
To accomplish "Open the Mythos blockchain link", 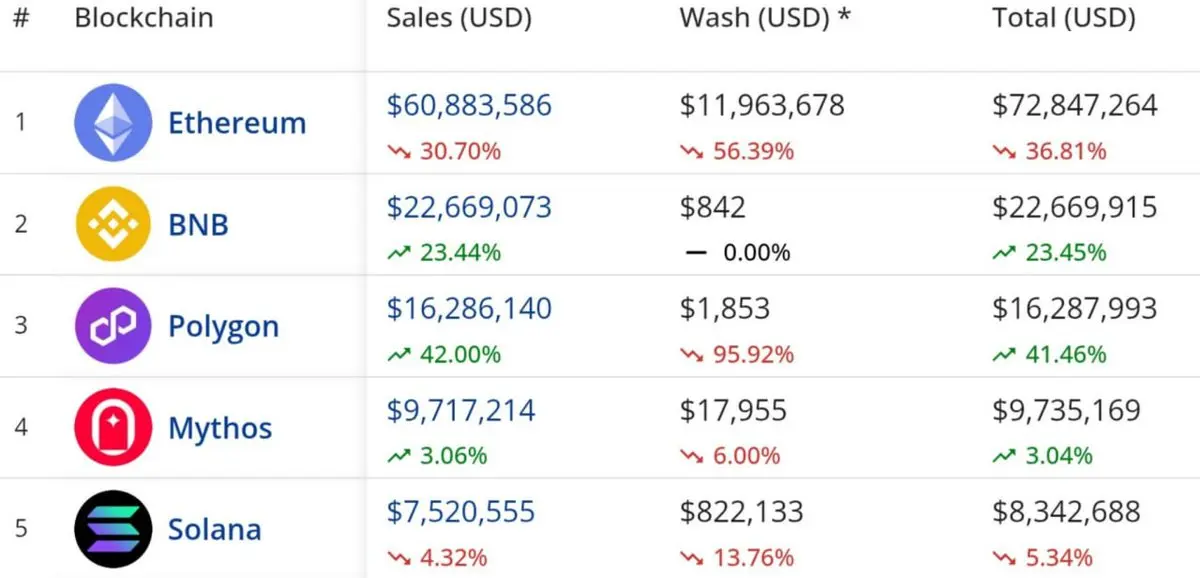I will (220, 428).
